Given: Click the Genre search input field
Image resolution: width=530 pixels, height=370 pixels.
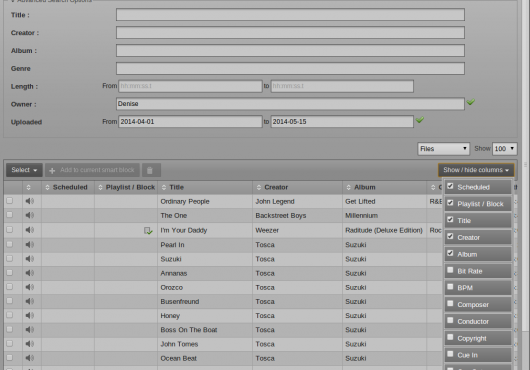Looking at the screenshot, I should [290, 68].
